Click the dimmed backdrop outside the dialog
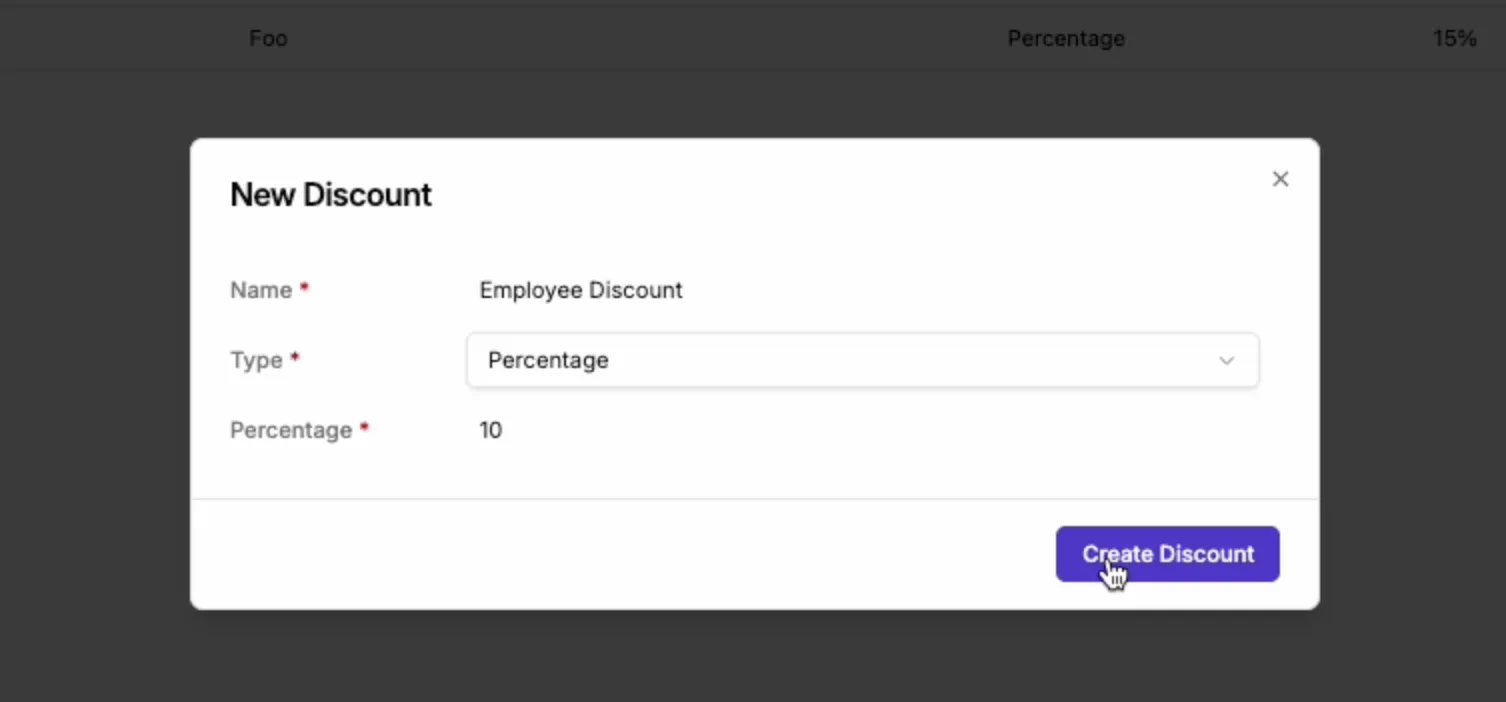The height and width of the screenshot is (702, 1506). tap(95, 400)
